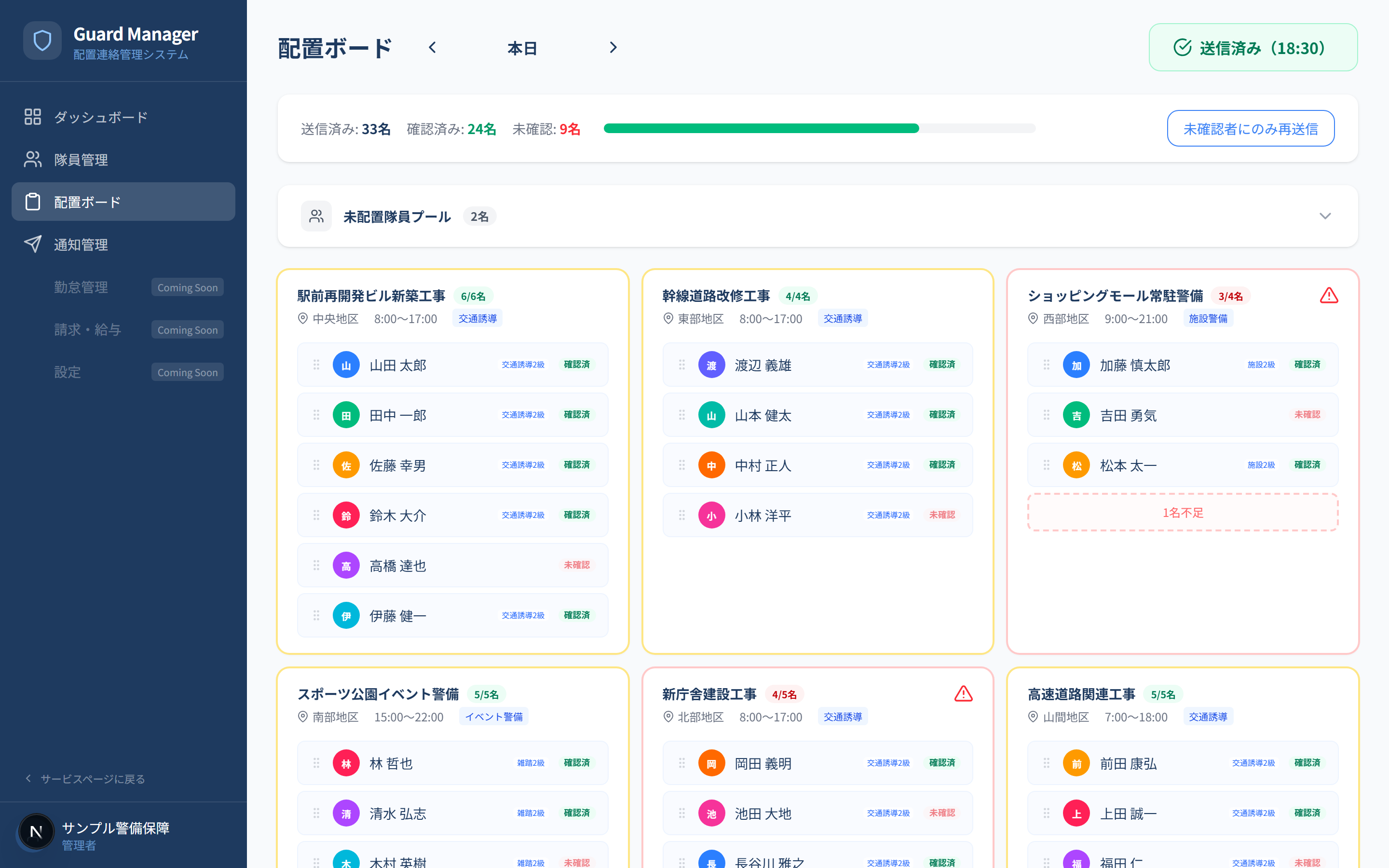Click the location pin next to 東部地区
This screenshot has width=1389, height=868.
pos(668,319)
